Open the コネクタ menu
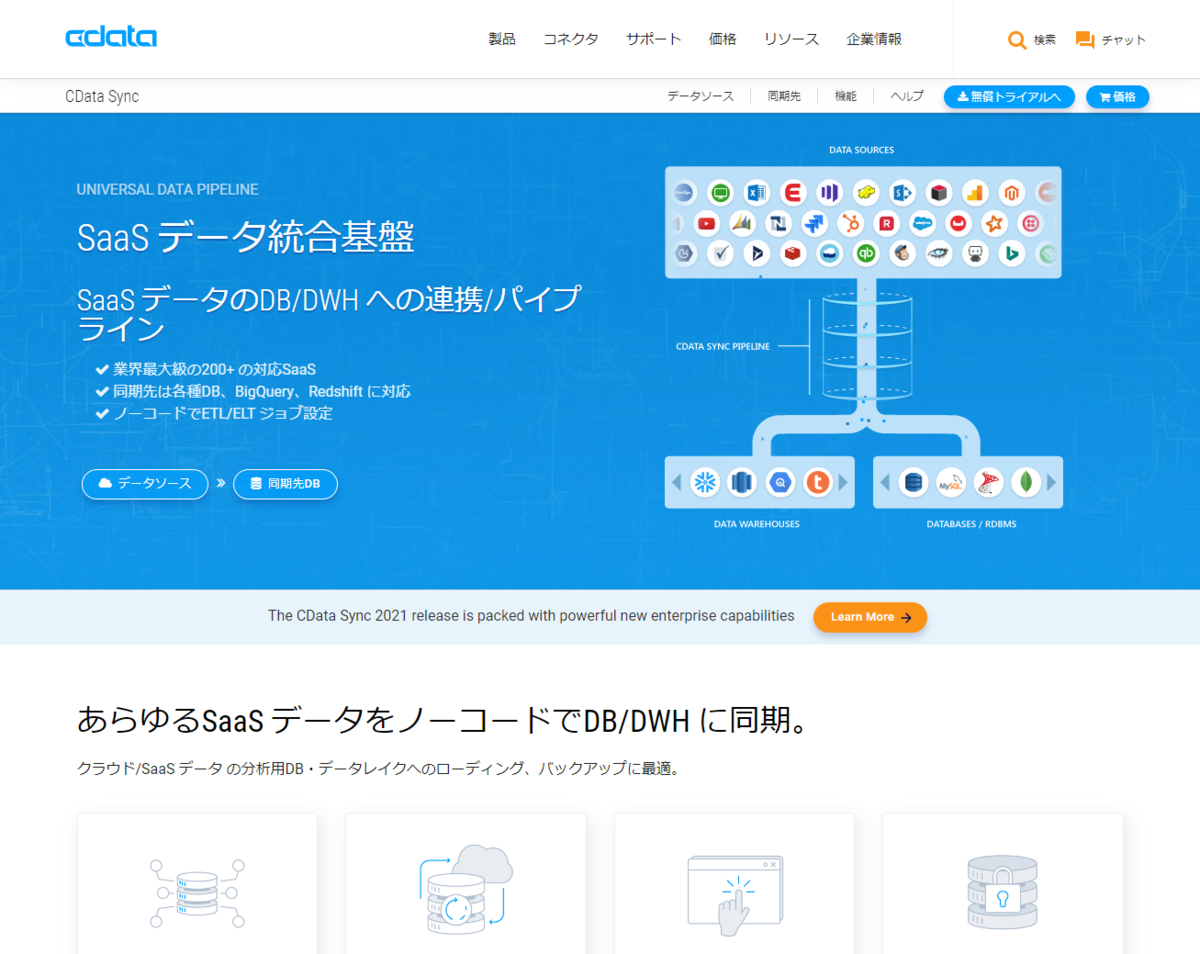The width and height of the screenshot is (1200, 954). click(x=571, y=39)
